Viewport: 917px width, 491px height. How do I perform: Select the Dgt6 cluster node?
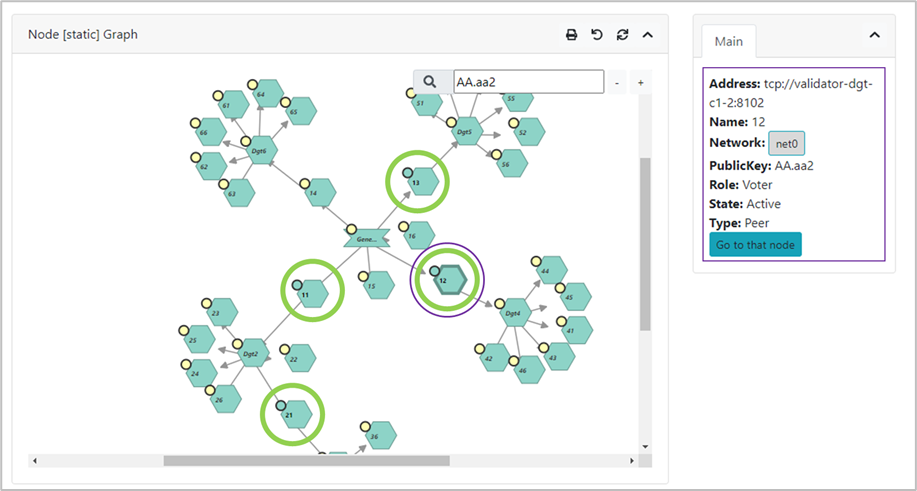point(261,150)
